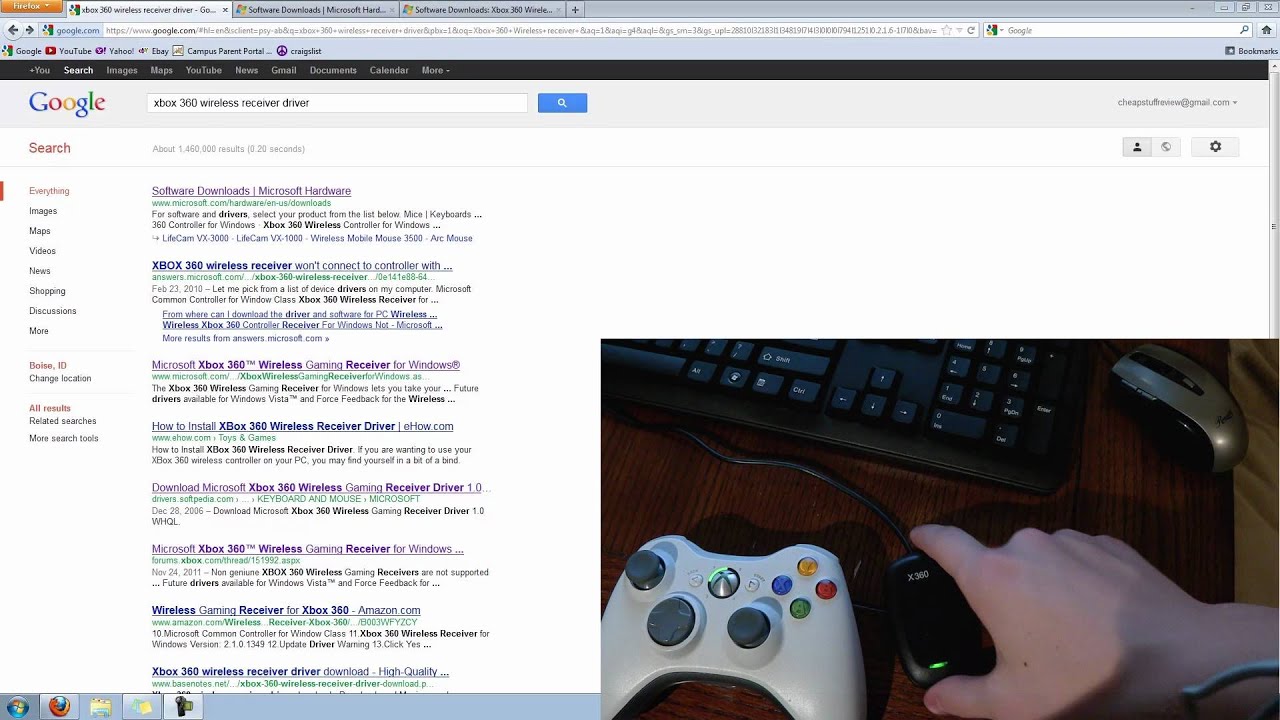The width and height of the screenshot is (1280, 720).
Task: Open the Amazon.com Wireless Gaming Receiver result
Action: click(286, 610)
